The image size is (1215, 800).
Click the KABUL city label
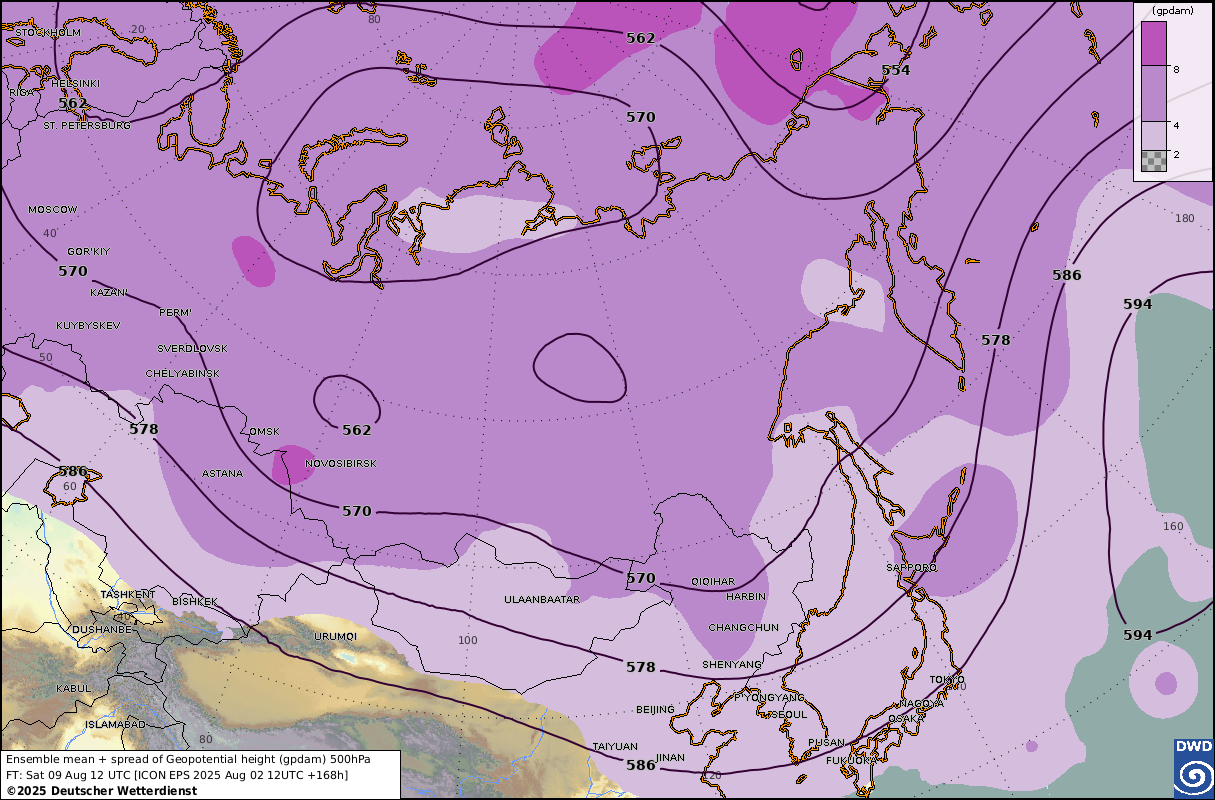[x=73, y=688]
